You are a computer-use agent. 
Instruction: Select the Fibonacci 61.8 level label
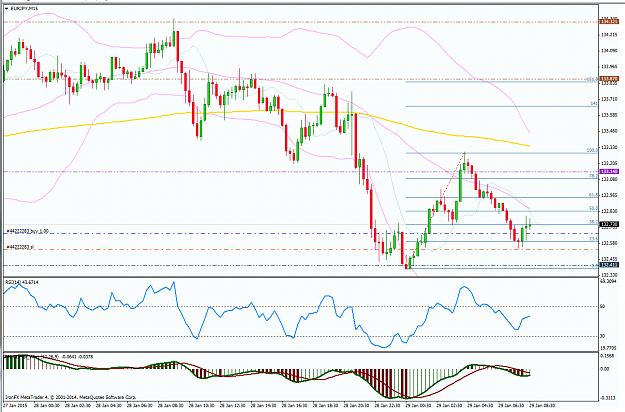tap(593, 195)
